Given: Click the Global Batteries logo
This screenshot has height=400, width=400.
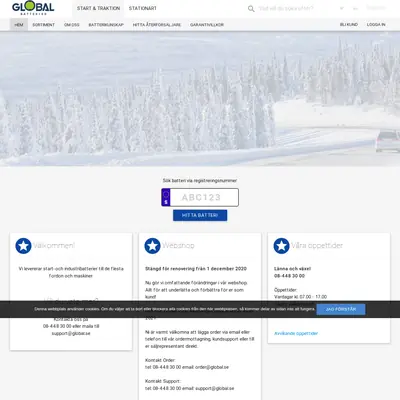Looking at the screenshot, I should coord(33,8).
